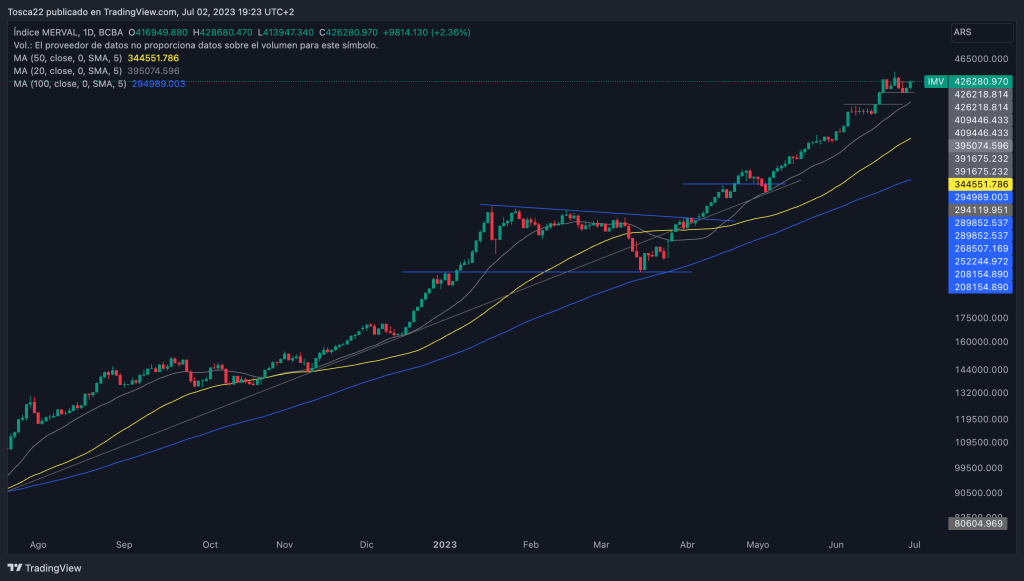Click the green 426280.970 current price label

click(980, 81)
